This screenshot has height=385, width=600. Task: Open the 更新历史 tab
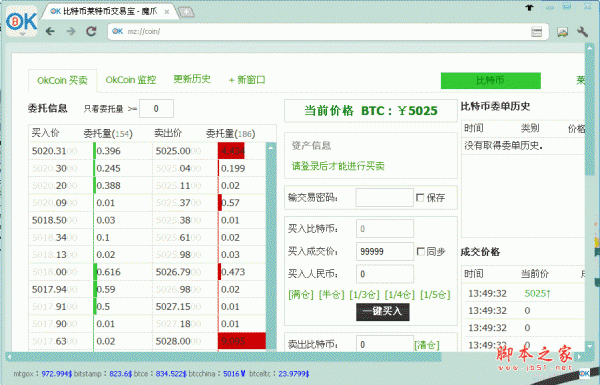[x=192, y=79]
